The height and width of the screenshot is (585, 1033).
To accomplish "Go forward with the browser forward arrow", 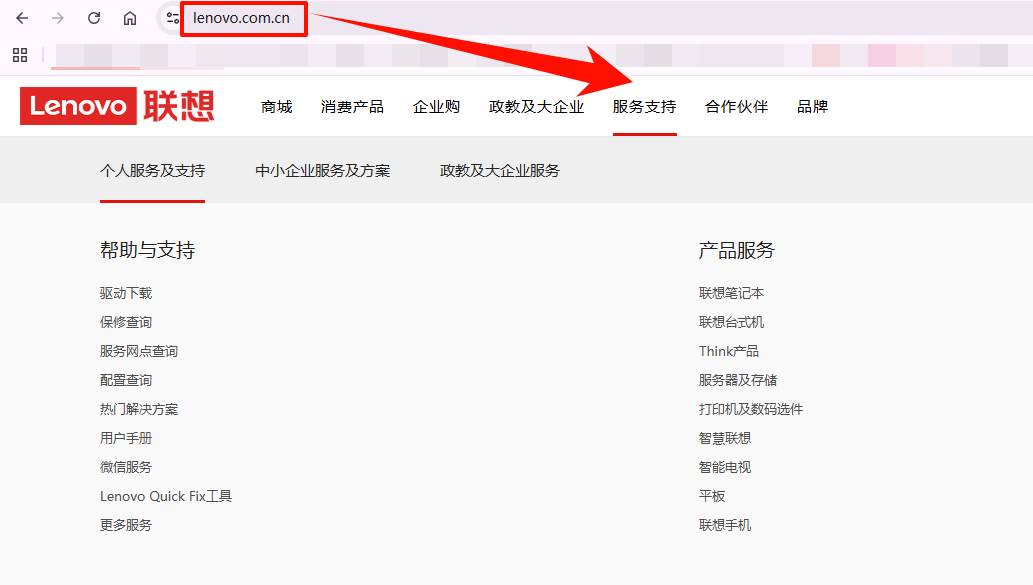I will click(x=58, y=17).
